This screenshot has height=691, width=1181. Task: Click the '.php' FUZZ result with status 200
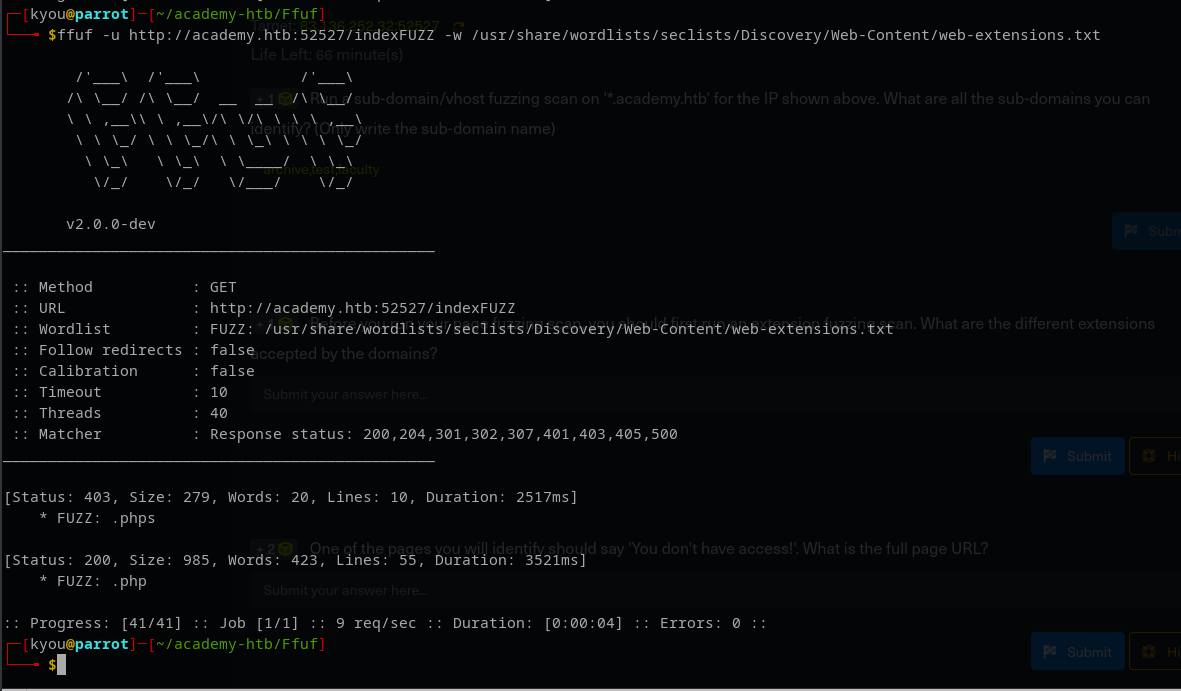click(x=93, y=581)
